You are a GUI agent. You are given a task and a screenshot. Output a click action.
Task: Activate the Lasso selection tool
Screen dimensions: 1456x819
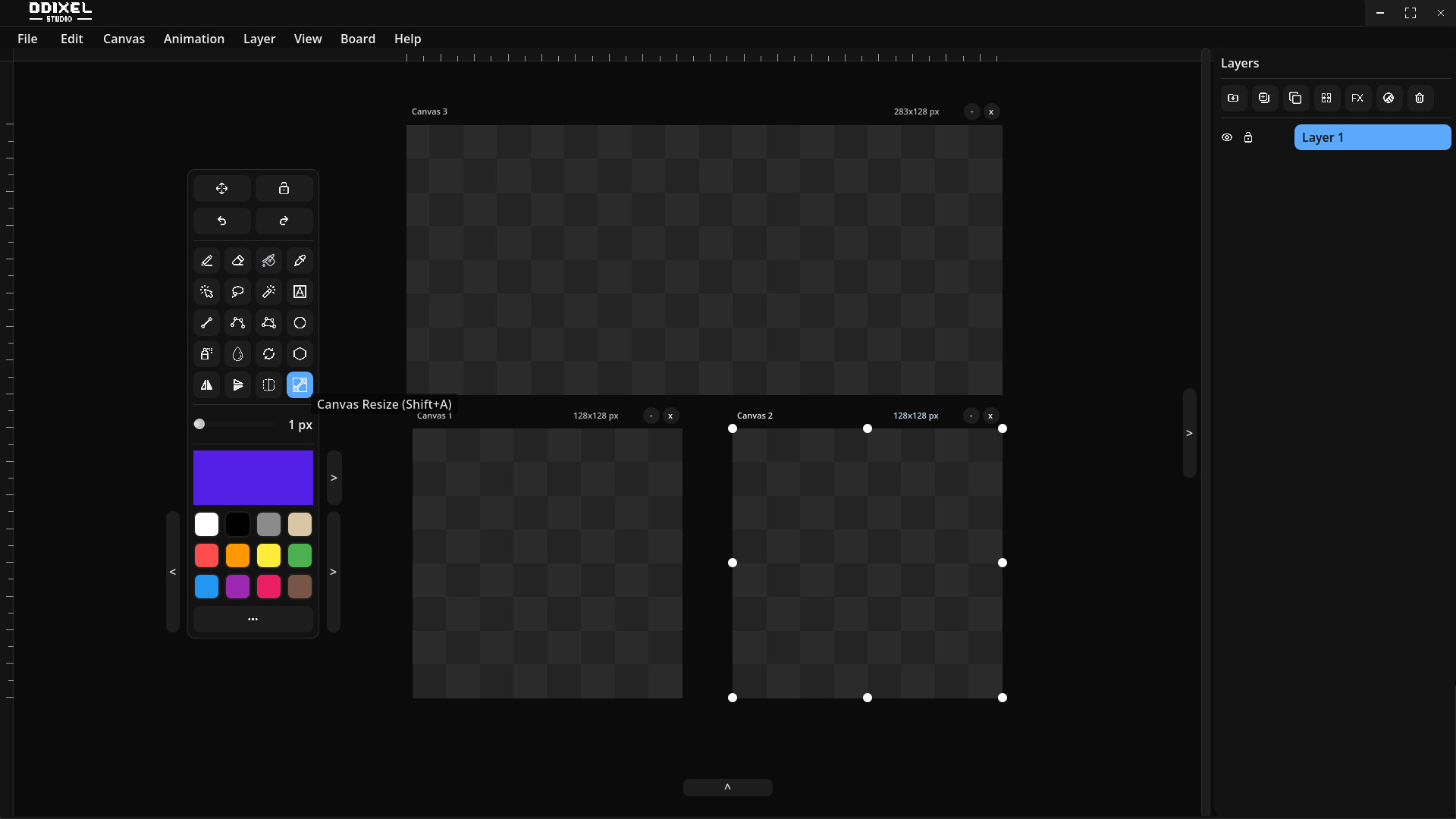(237, 292)
